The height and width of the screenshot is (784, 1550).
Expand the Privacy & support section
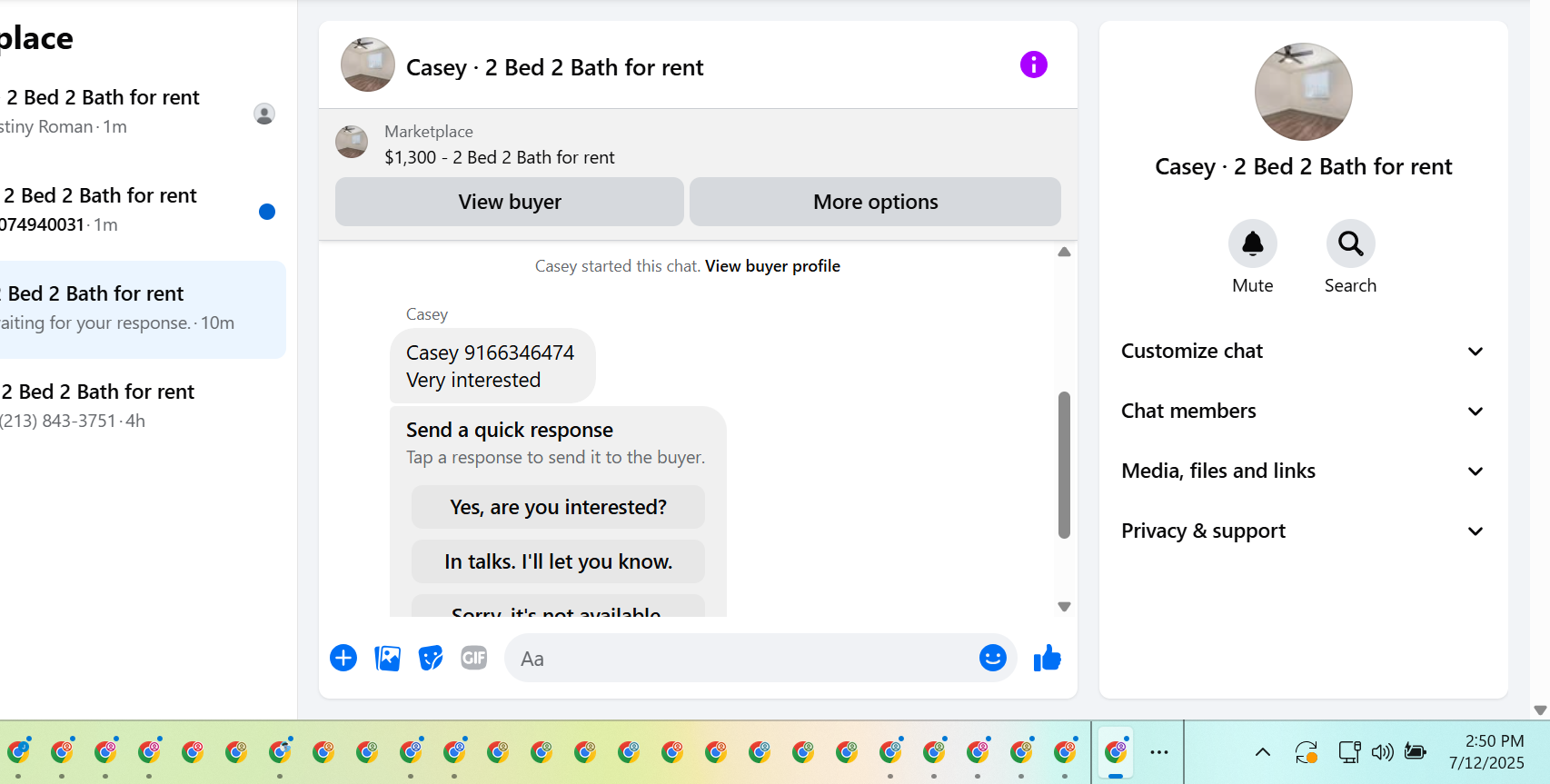tap(1303, 531)
